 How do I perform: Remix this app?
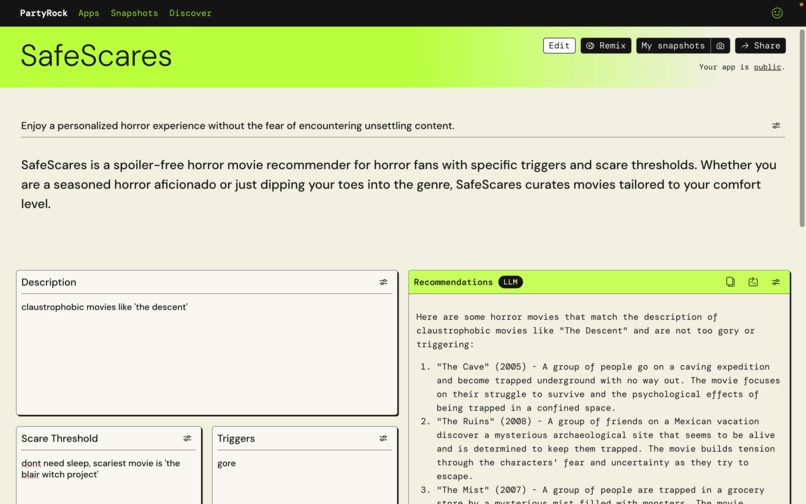(606, 46)
